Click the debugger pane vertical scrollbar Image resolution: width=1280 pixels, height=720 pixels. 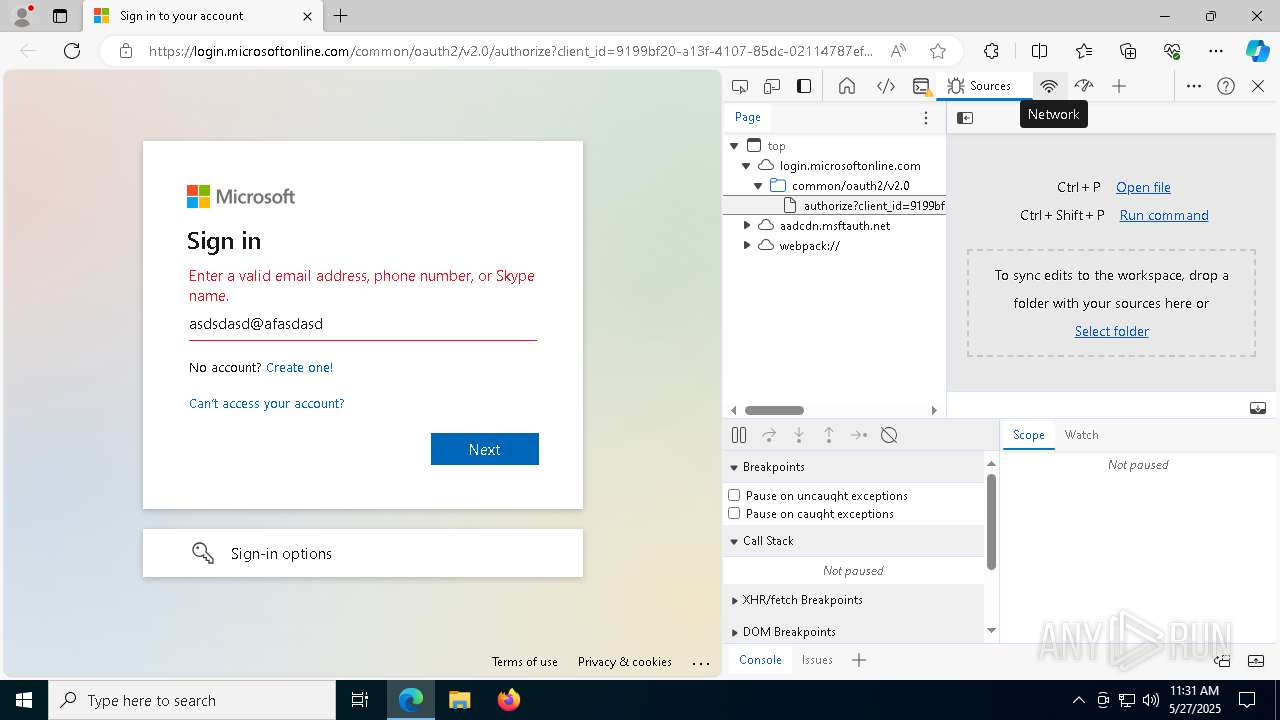(x=991, y=522)
